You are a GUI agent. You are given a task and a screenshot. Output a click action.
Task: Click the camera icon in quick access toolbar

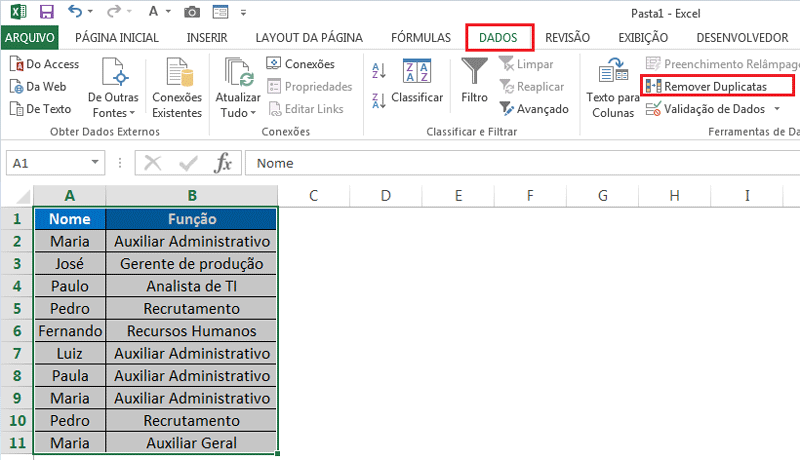[191, 12]
